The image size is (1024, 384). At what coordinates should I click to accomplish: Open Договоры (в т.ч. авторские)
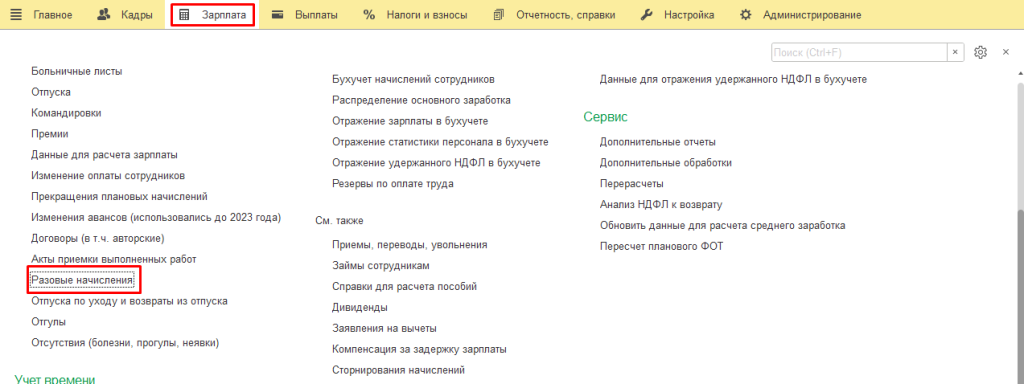pyautogui.click(x=98, y=238)
